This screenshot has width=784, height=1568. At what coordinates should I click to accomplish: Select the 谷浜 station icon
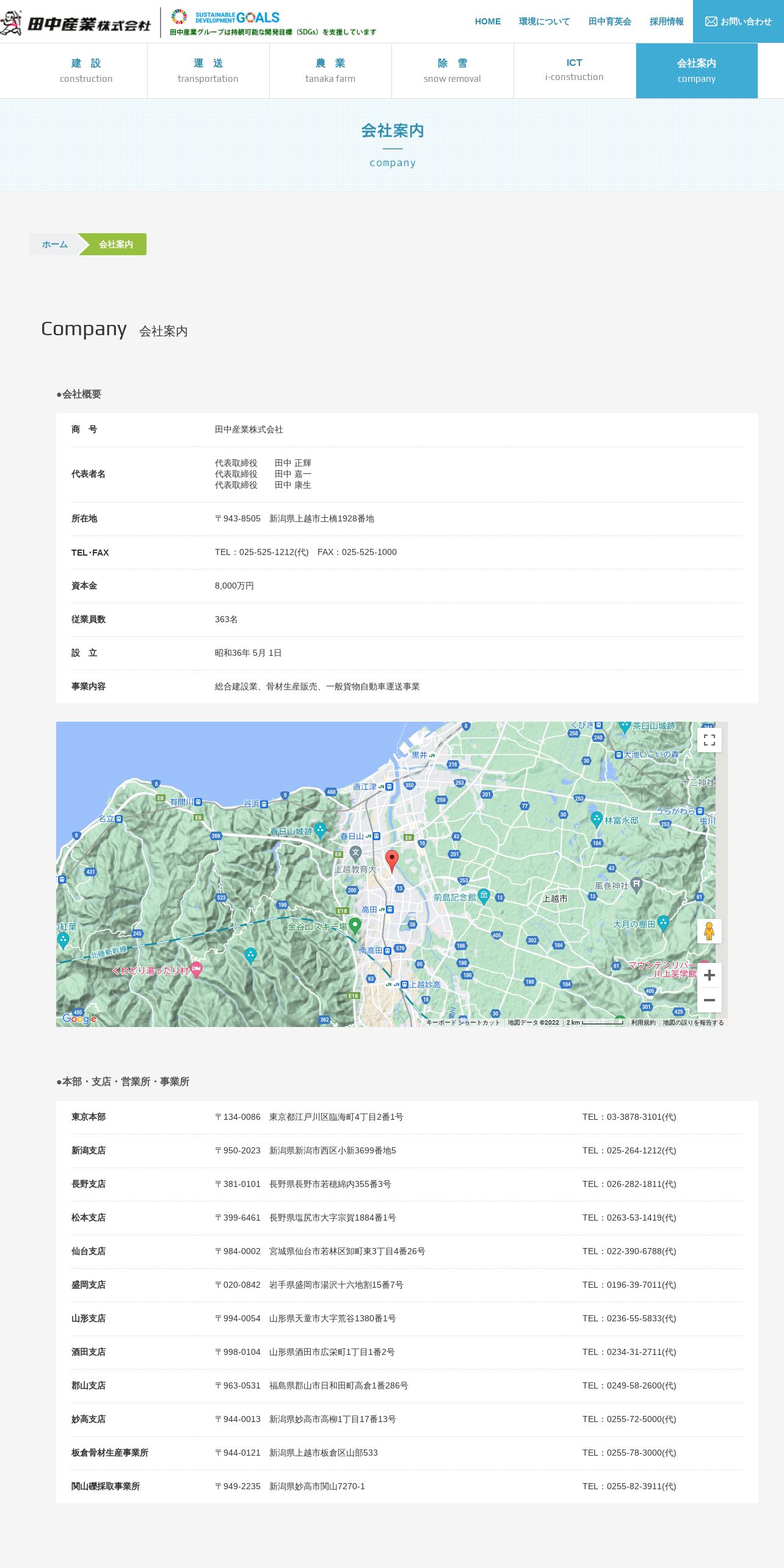(264, 804)
